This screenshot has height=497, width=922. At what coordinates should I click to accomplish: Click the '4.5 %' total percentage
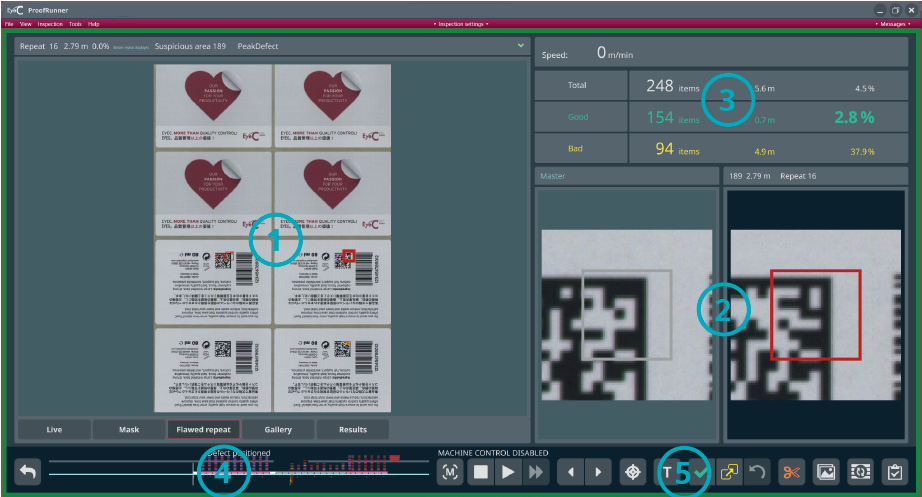pos(864,89)
